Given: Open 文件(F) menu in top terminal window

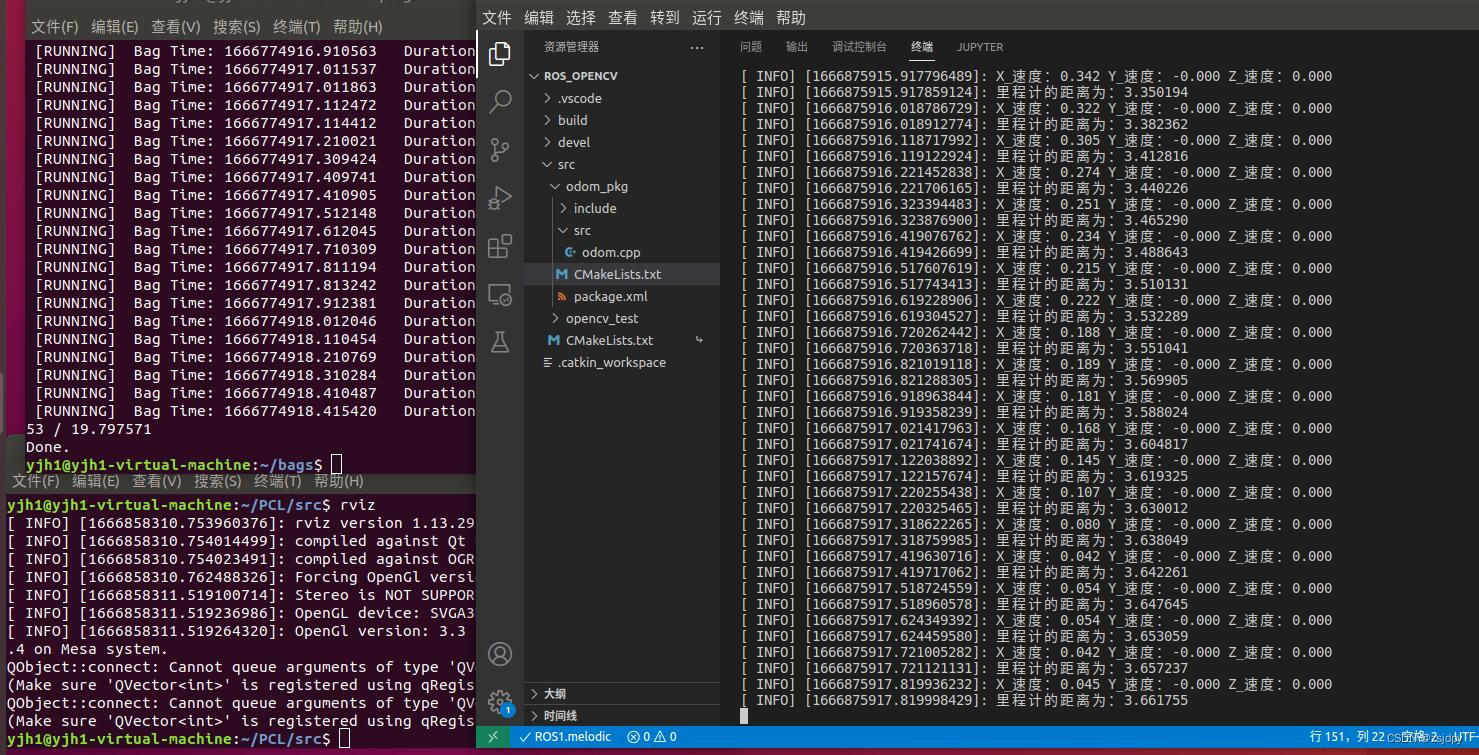Looking at the screenshot, I should point(54,27).
